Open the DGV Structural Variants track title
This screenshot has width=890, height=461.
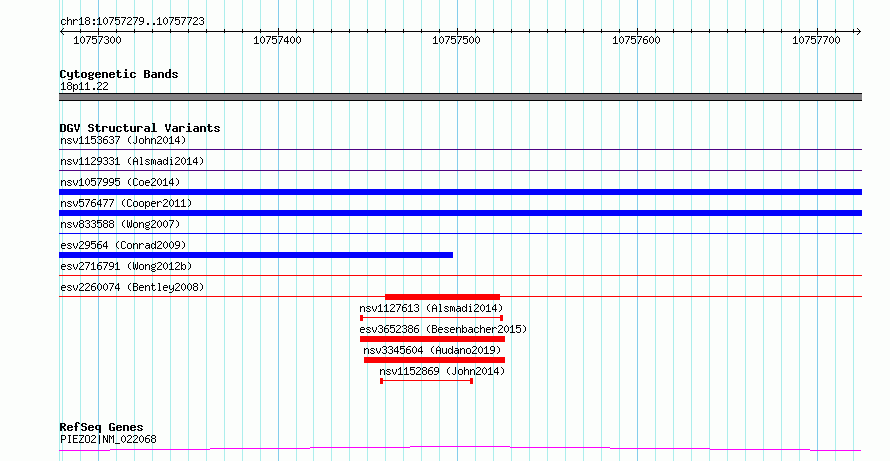click(140, 128)
